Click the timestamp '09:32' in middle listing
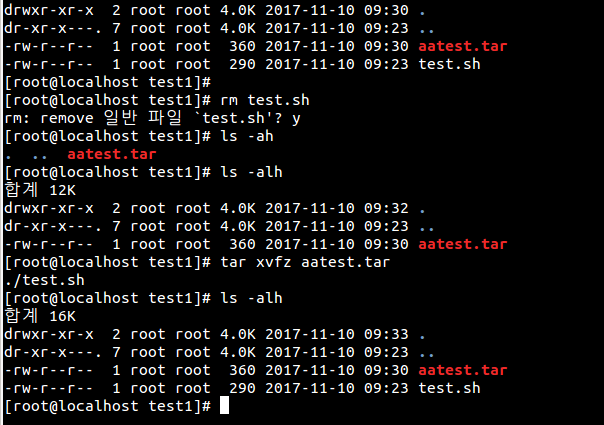The image size is (604, 425). pyautogui.click(x=386, y=208)
